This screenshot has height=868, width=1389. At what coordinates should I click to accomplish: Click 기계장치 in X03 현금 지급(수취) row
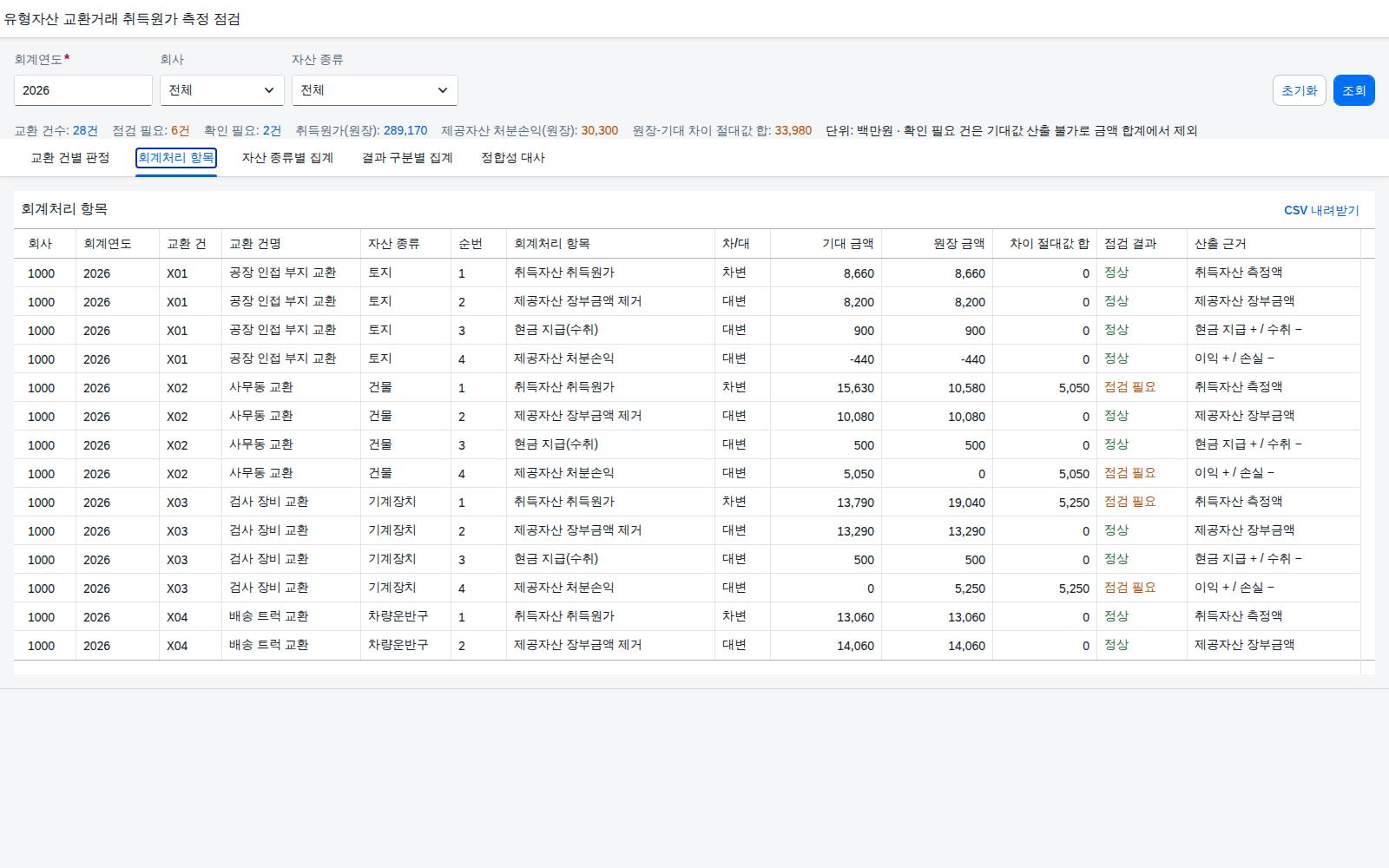(392, 559)
